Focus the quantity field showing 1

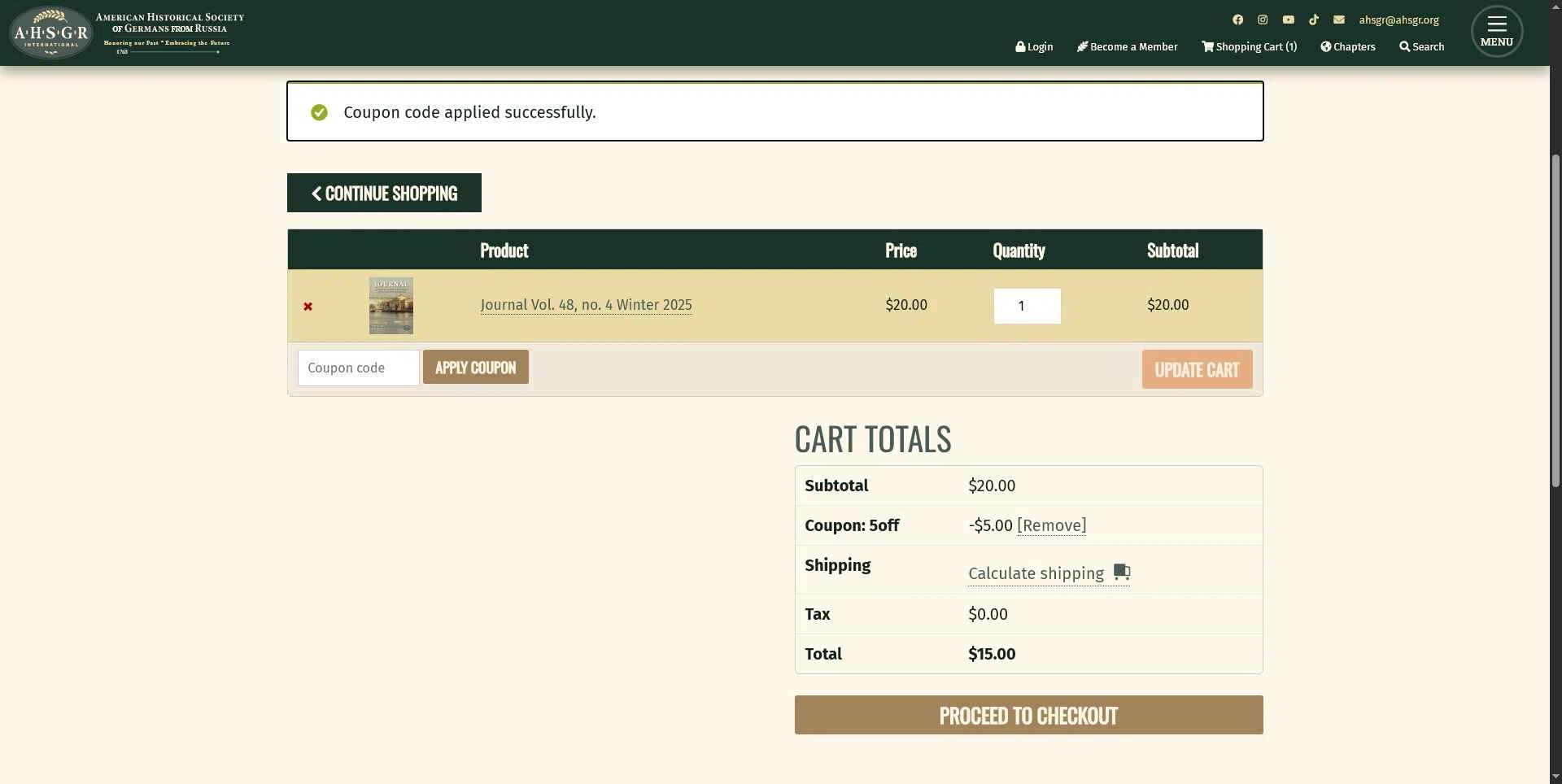(x=1027, y=306)
